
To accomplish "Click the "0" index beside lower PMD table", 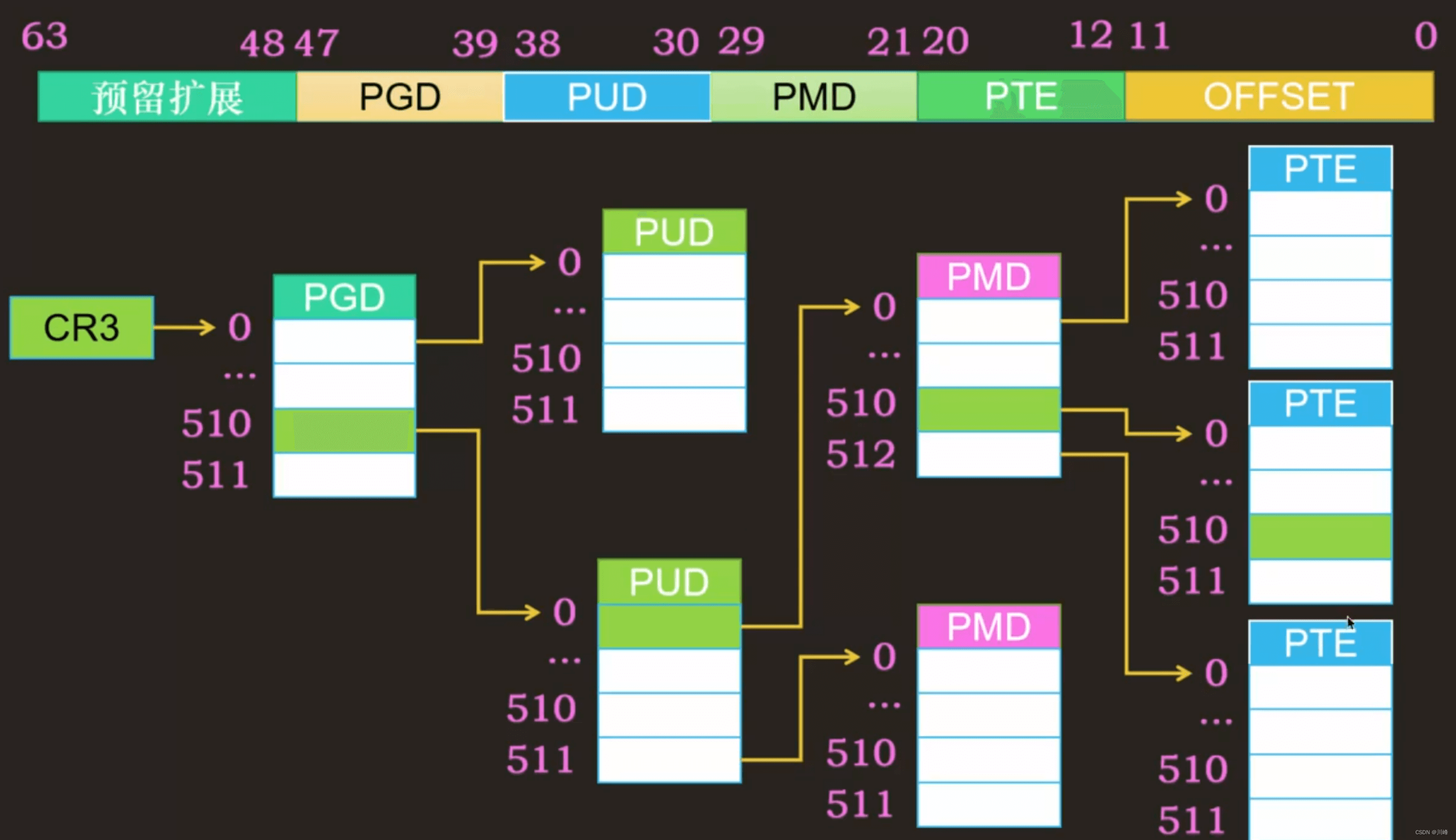I will (884, 657).
